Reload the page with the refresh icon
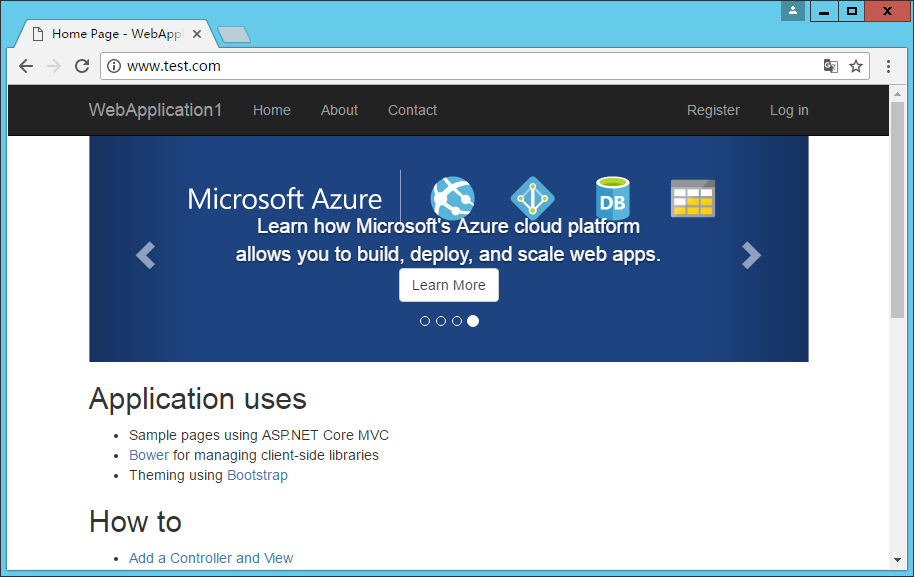The height and width of the screenshot is (577, 914). [x=82, y=66]
